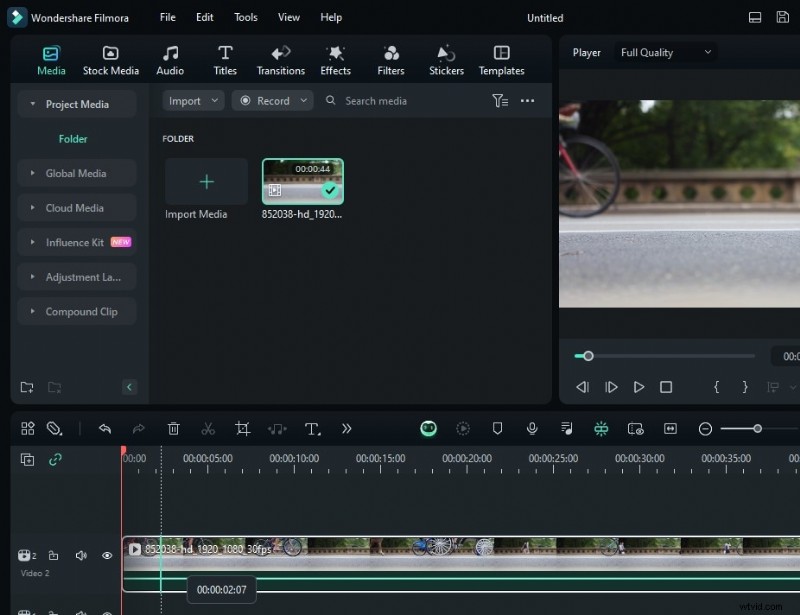Open the Full Quality playback dropdown
Viewport: 800px width, 615px height.
(663, 52)
